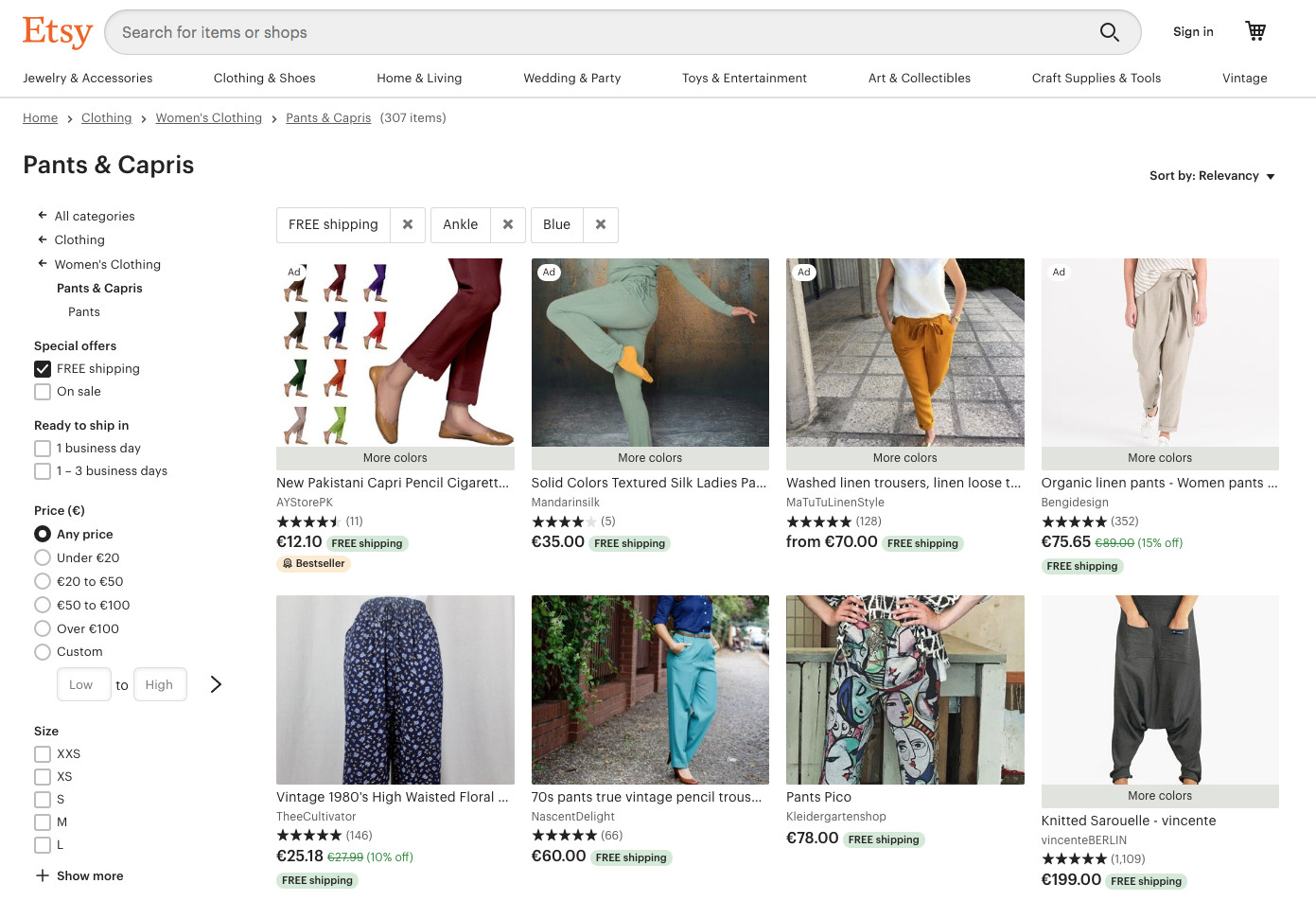Open the Sort by Relevancy dropdown
The height and width of the screenshot is (901, 1316).
pyautogui.click(x=1212, y=176)
